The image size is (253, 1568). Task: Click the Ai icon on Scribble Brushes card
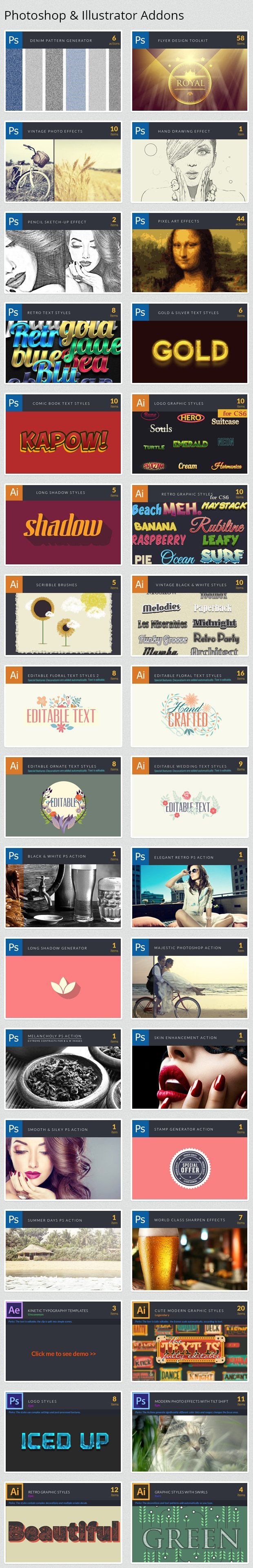13,584
